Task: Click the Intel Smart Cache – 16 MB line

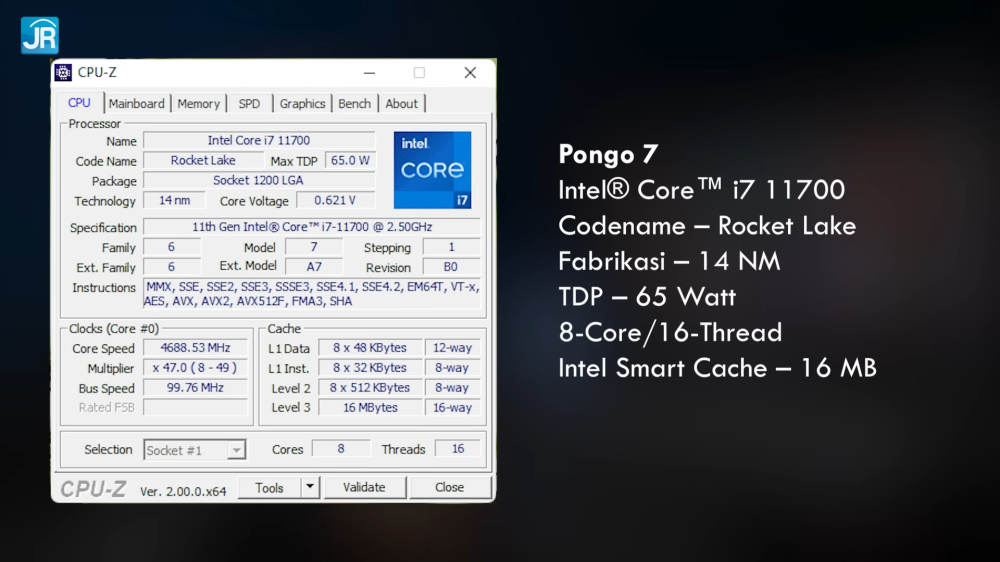Action: 717,368
